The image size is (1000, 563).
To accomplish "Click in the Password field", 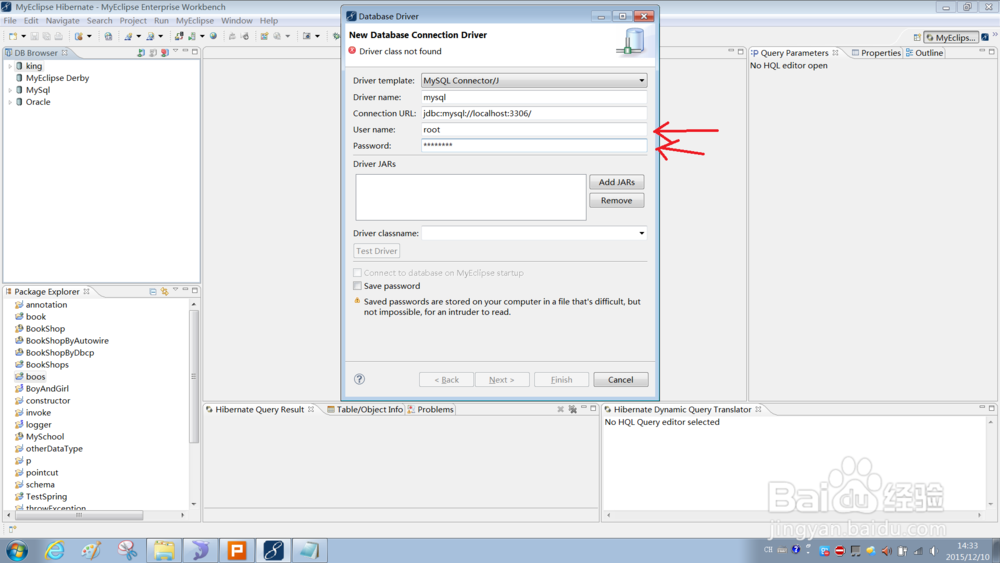I will tap(534, 145).
